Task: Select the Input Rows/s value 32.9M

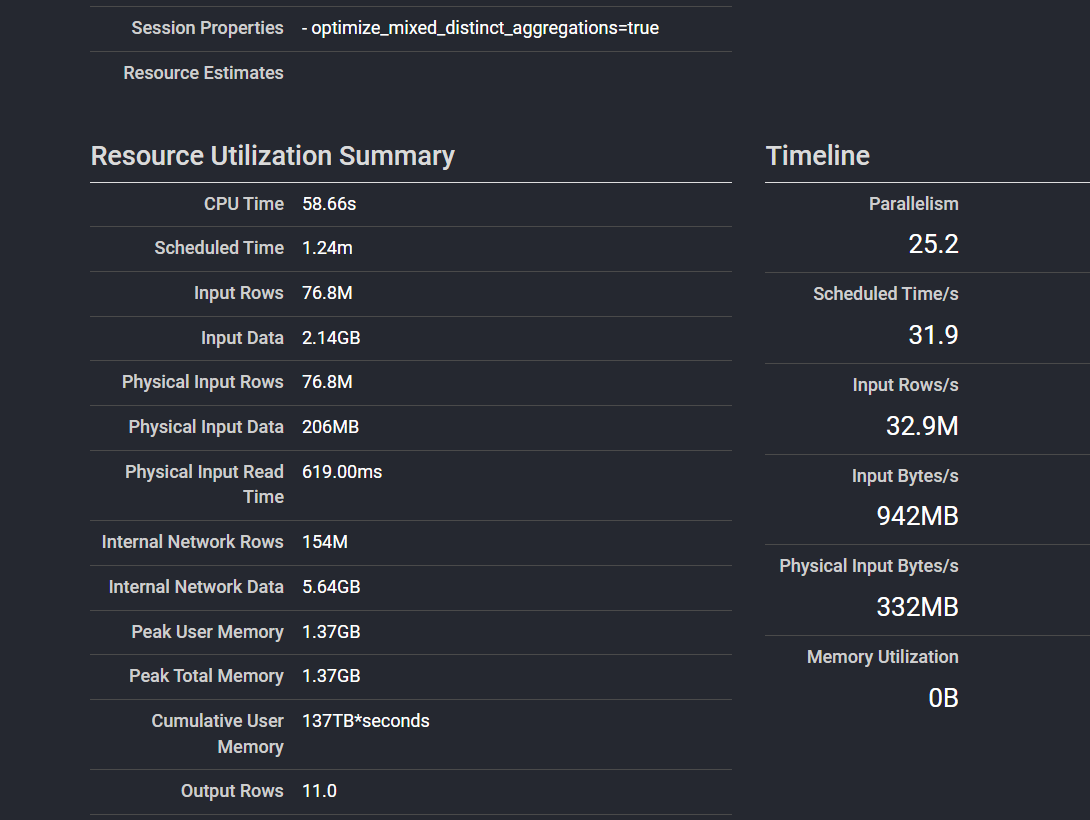Action: pyautogui.click(x=921, y=425)
